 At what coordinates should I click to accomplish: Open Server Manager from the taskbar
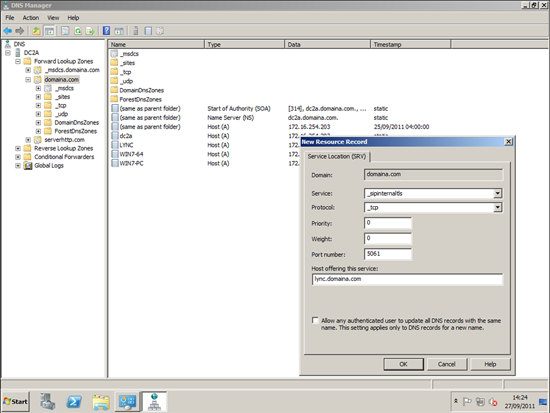click(x=48, y=401)
